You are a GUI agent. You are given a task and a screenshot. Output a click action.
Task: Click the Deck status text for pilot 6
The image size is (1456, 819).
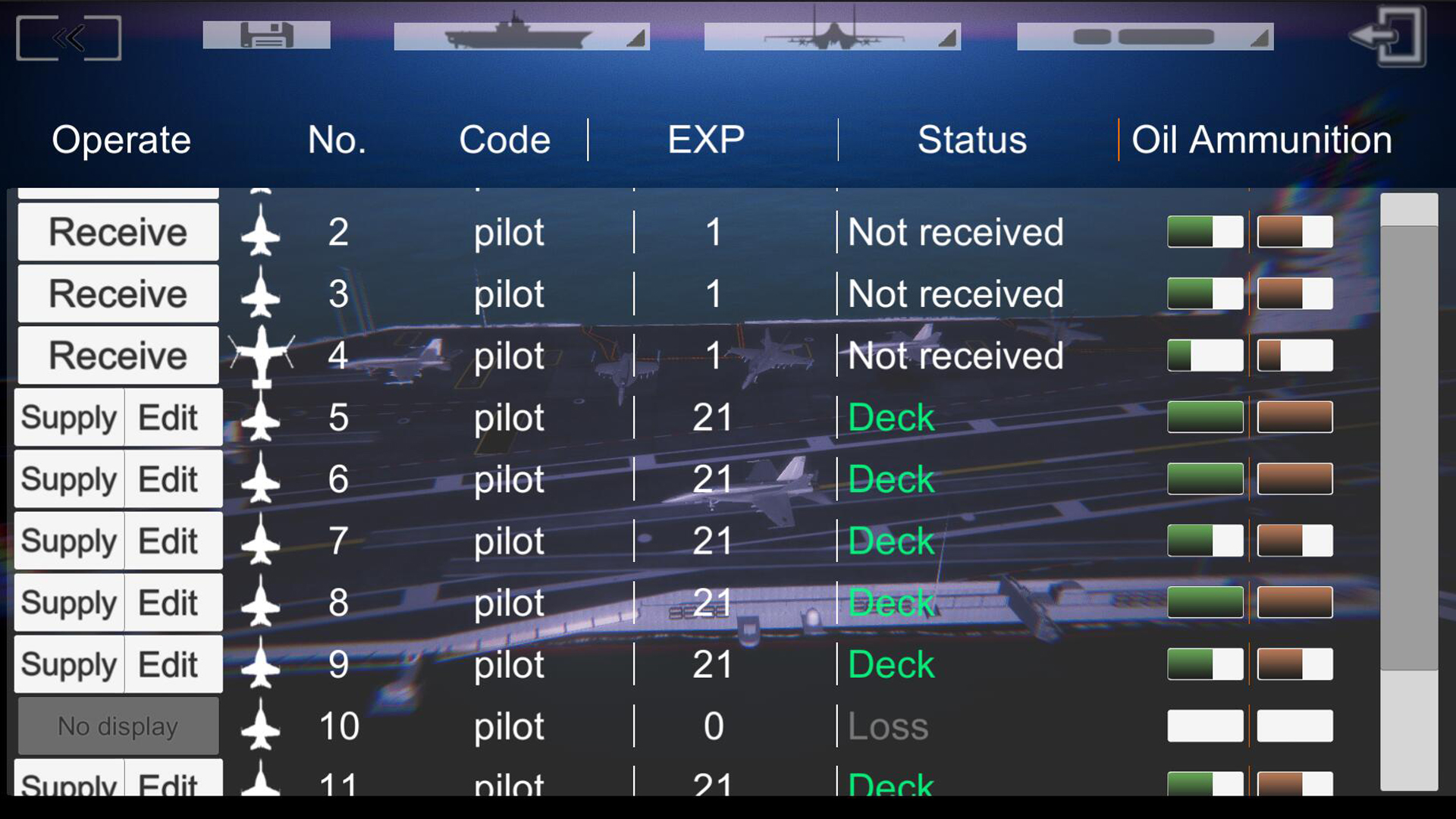pyautogui.click(x=891, y=479)
